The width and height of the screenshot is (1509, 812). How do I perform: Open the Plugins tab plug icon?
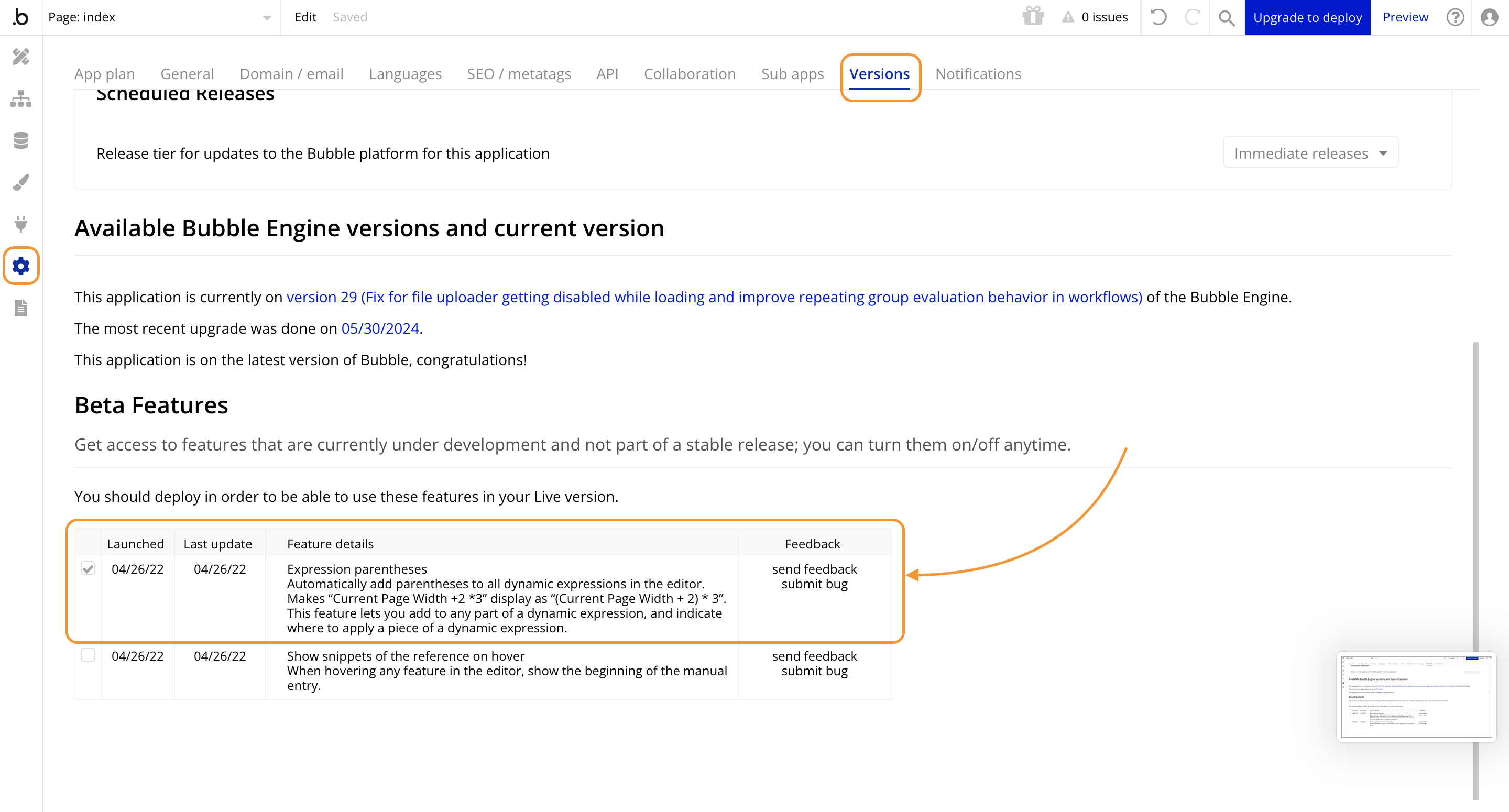pos(20,224)
